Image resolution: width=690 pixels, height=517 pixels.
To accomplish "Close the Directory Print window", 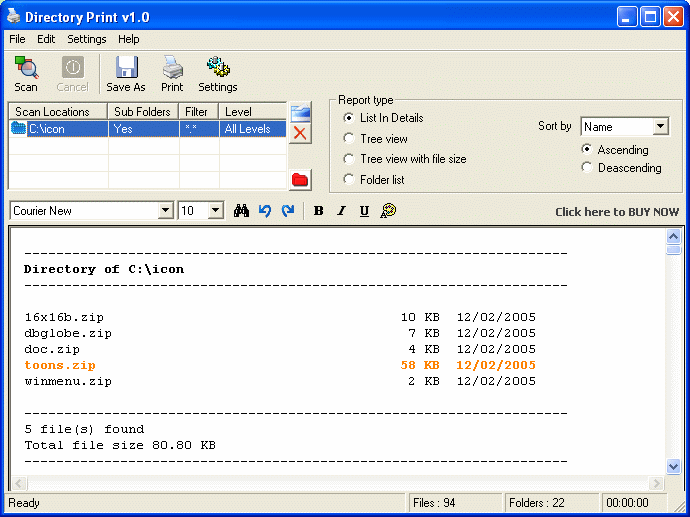I will tap(673, 17).
